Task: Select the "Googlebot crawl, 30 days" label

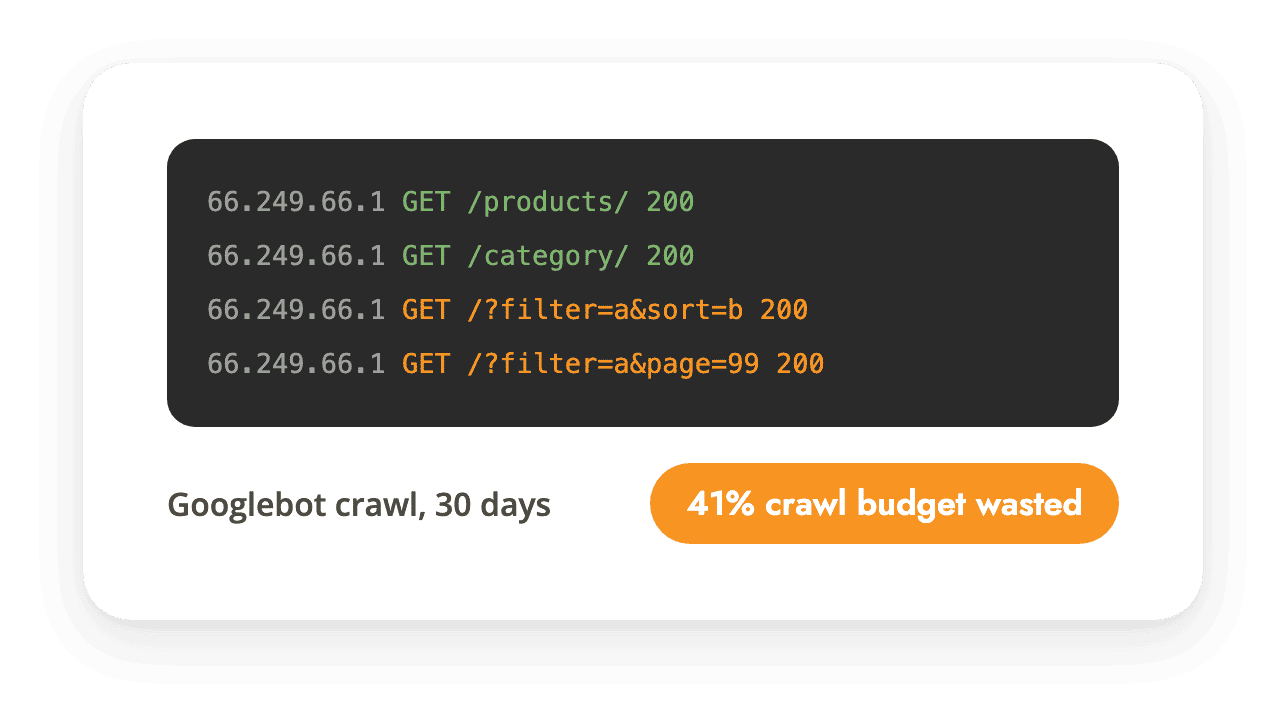Action: click(359, 505)
